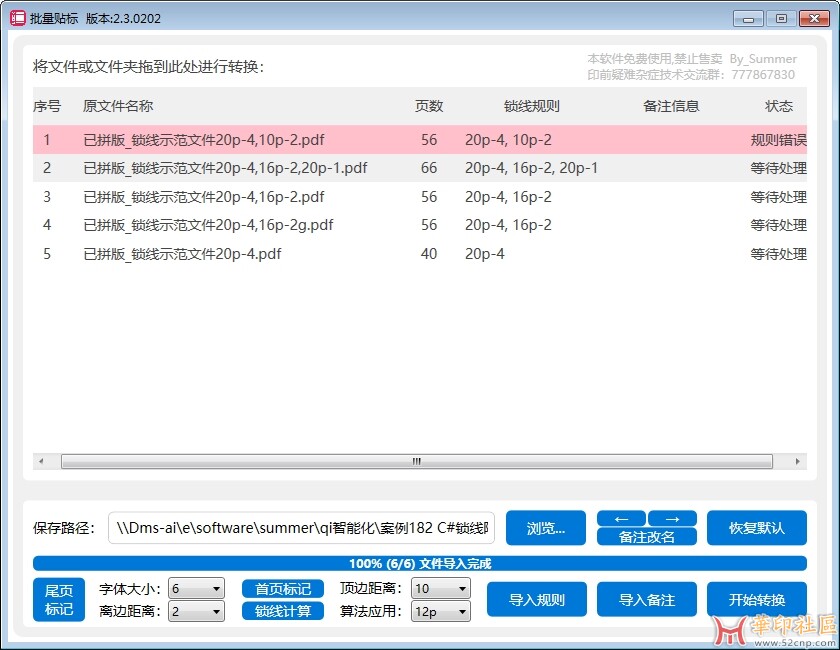Click the 浏览... button
The width and height of the screenshot is (840, 650).
546,528
